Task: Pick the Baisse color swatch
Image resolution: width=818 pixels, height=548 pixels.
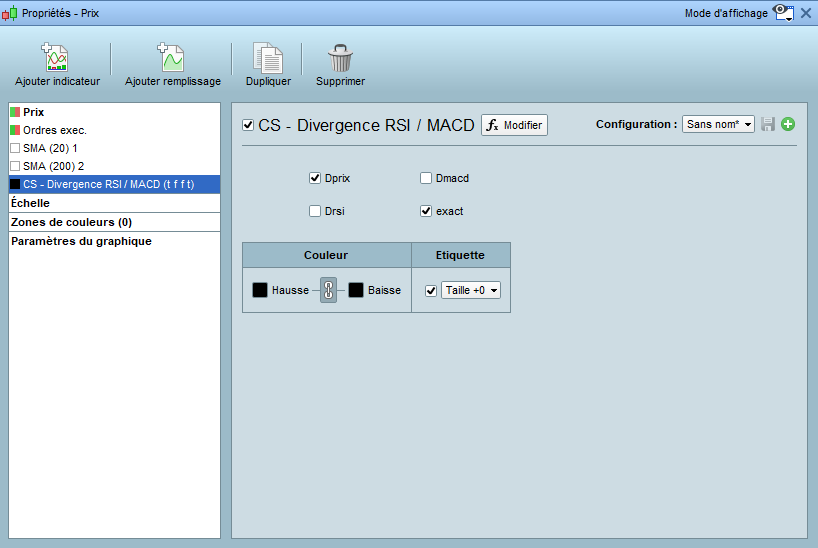Action: (x=356, y=290)
